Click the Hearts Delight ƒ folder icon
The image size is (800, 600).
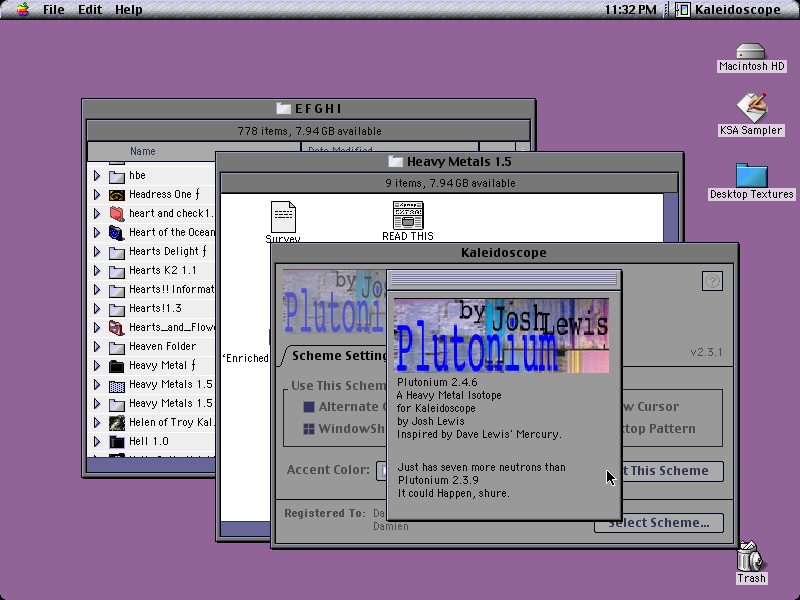[x=117, y=252]
